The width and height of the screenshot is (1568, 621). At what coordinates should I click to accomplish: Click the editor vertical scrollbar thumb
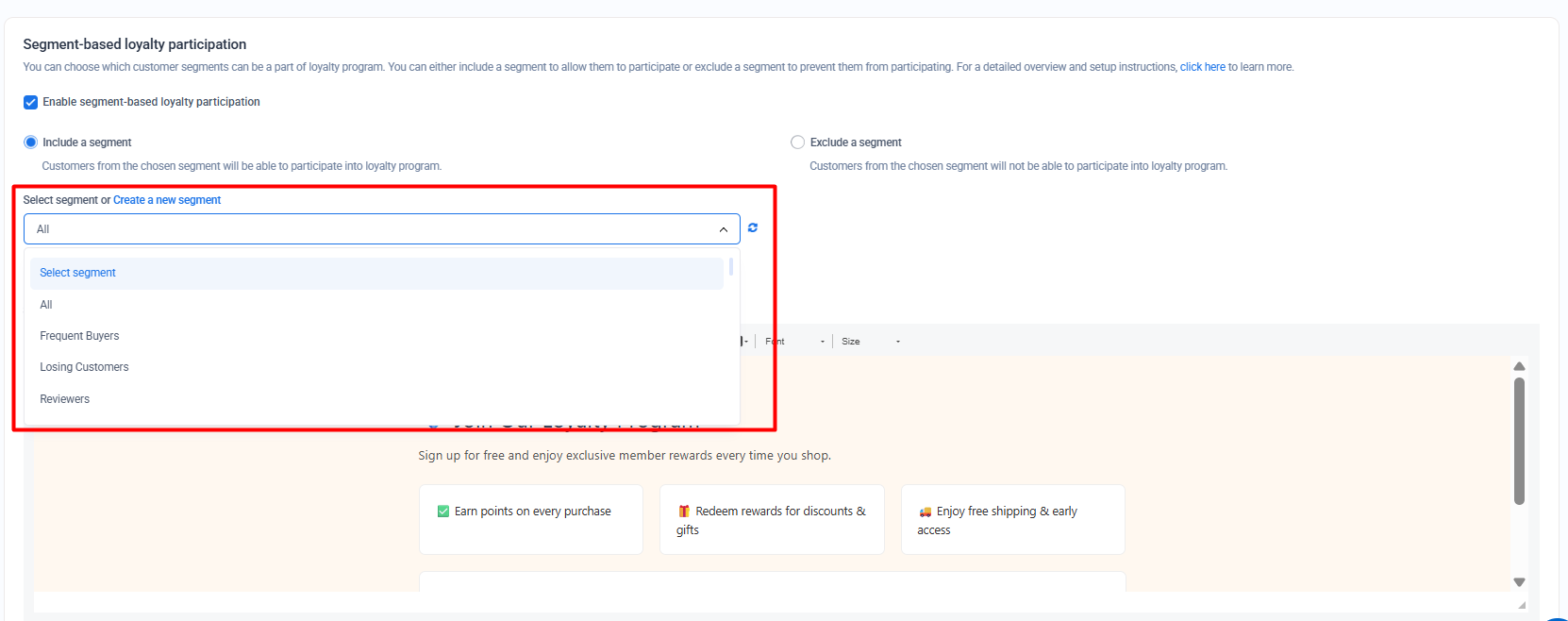[x=1519, y=442]
